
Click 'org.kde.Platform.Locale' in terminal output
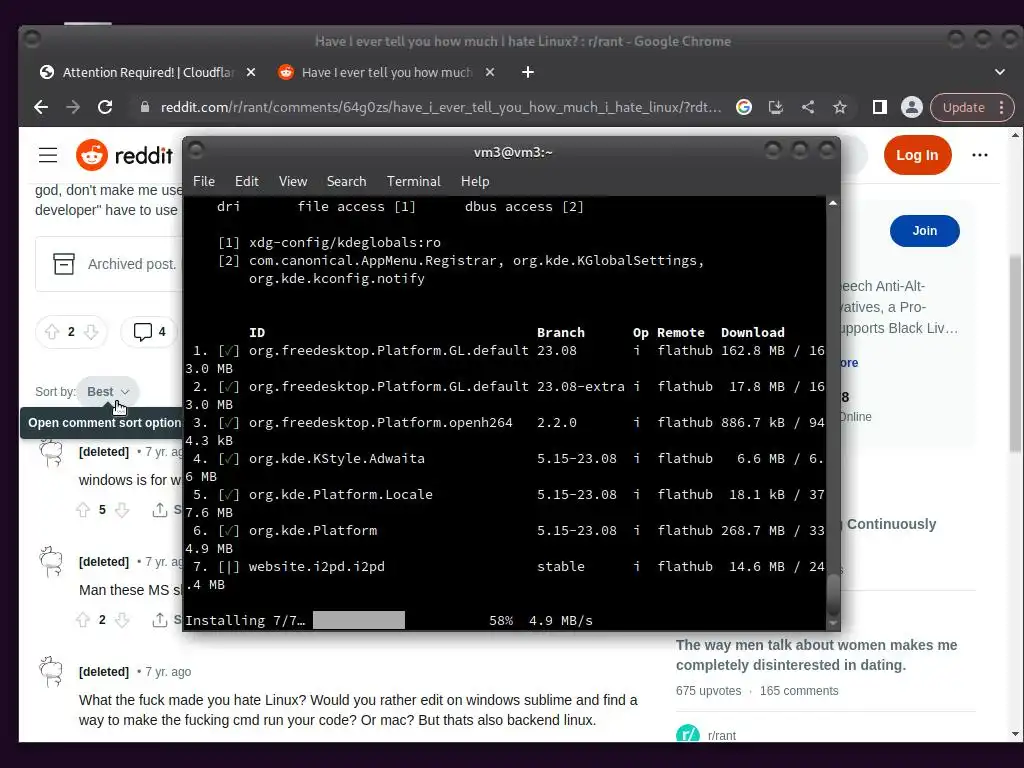(340, 494)
